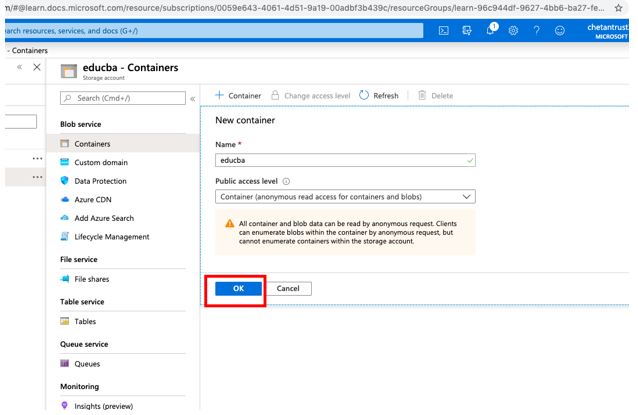The height and width of the screenshot is (415, 638).
Task: Click the chetantrust account name
Action: pyautogui.click(x=607, y=27)
